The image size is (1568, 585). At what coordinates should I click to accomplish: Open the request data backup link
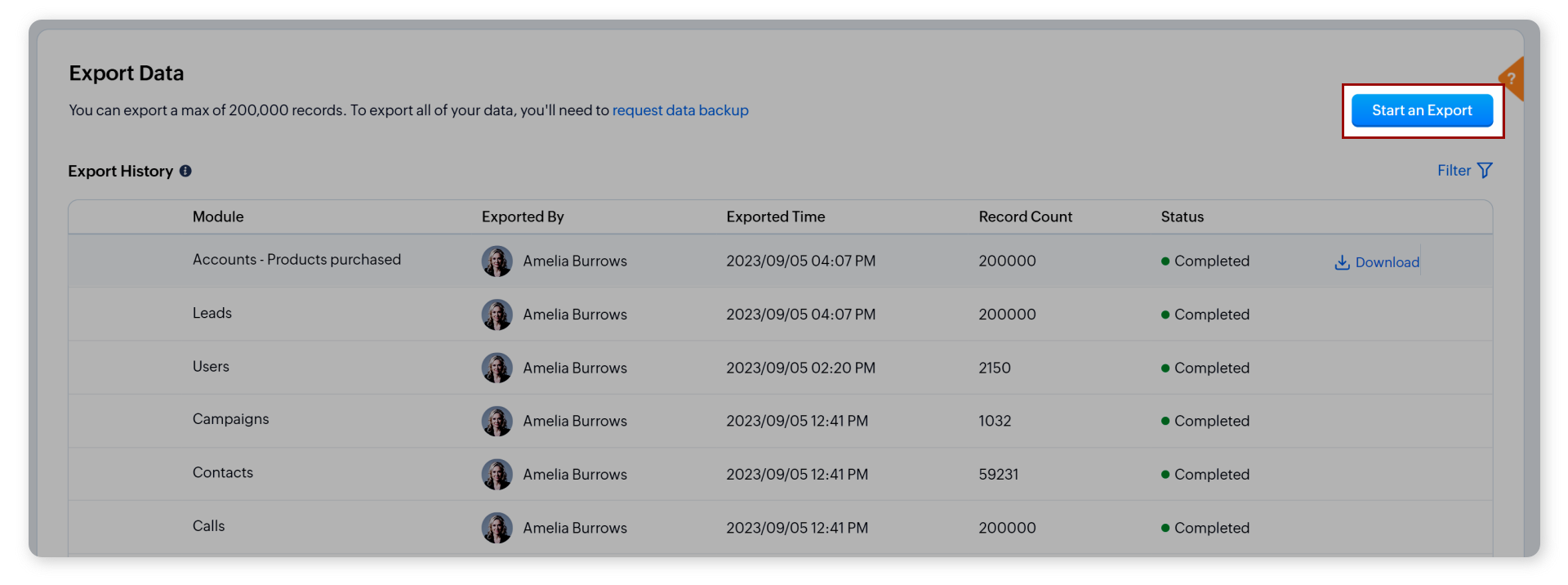point(679,110)
